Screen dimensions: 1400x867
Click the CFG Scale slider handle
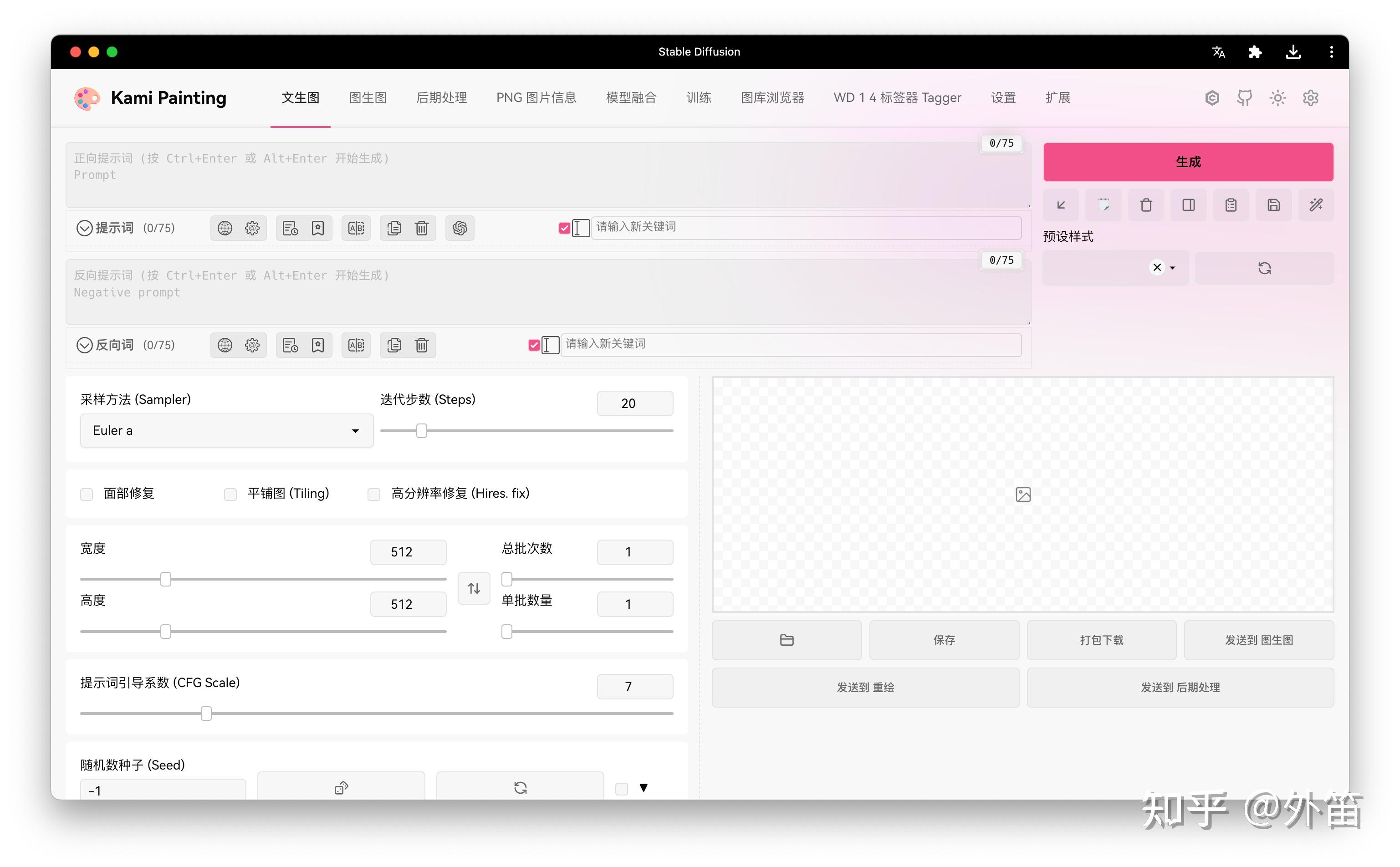206,714
